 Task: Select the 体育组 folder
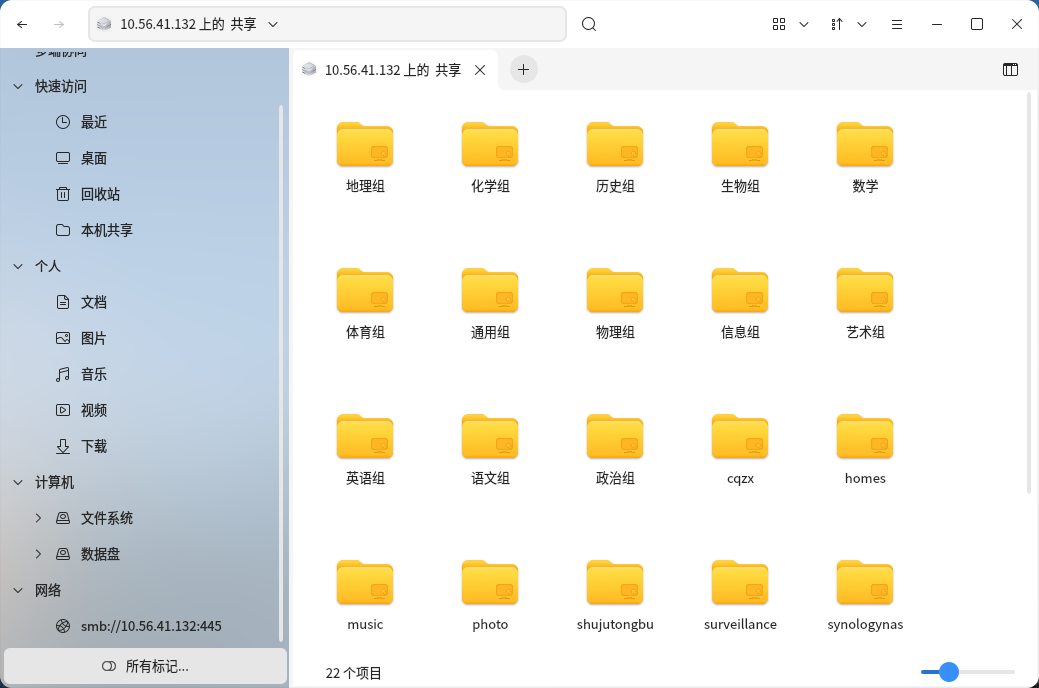coord(365,303)
